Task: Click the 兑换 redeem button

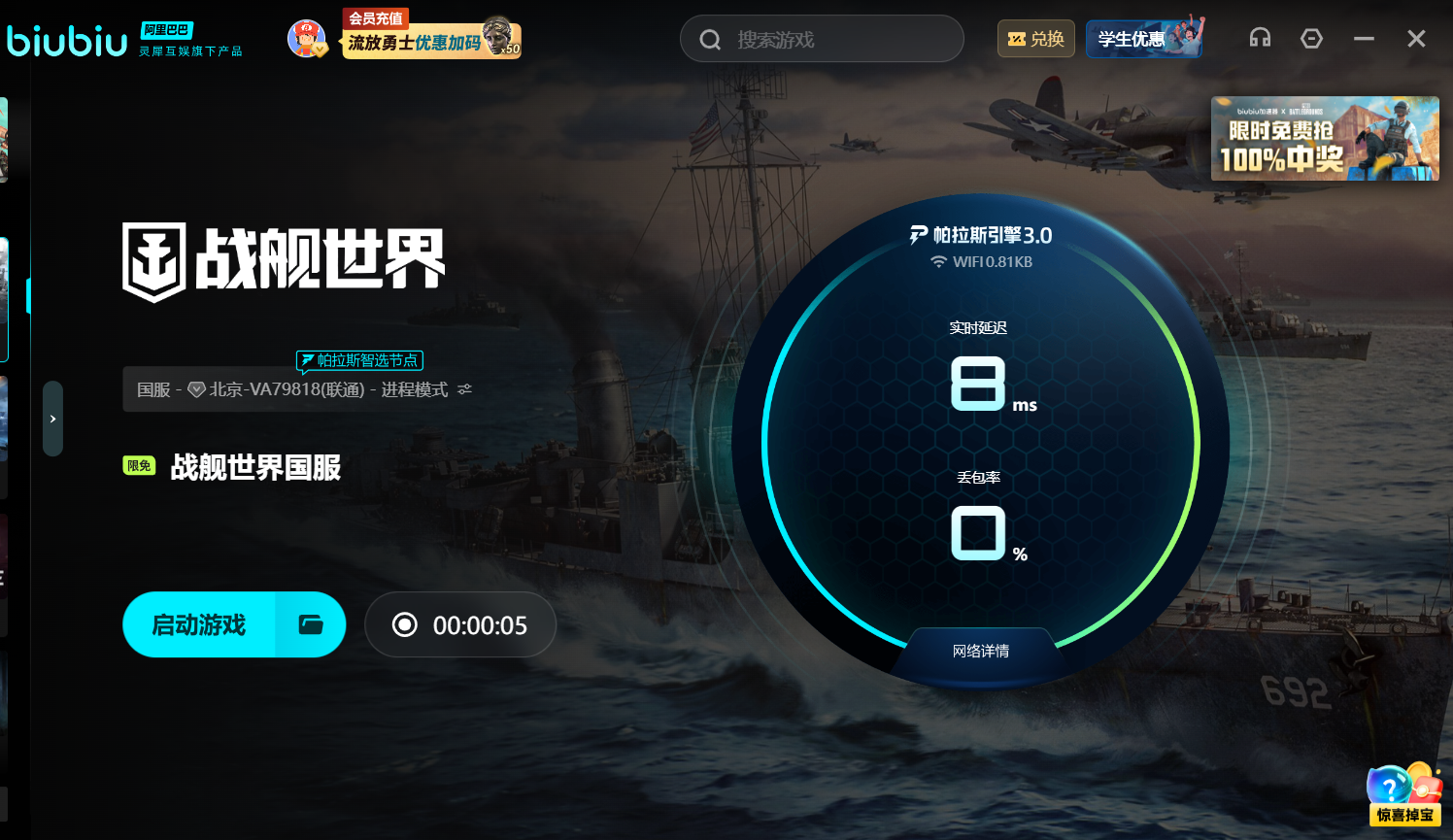Action: (1036, 39)
